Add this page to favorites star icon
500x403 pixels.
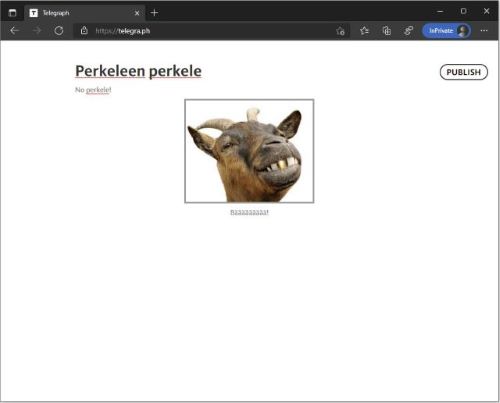coord(340,31)
